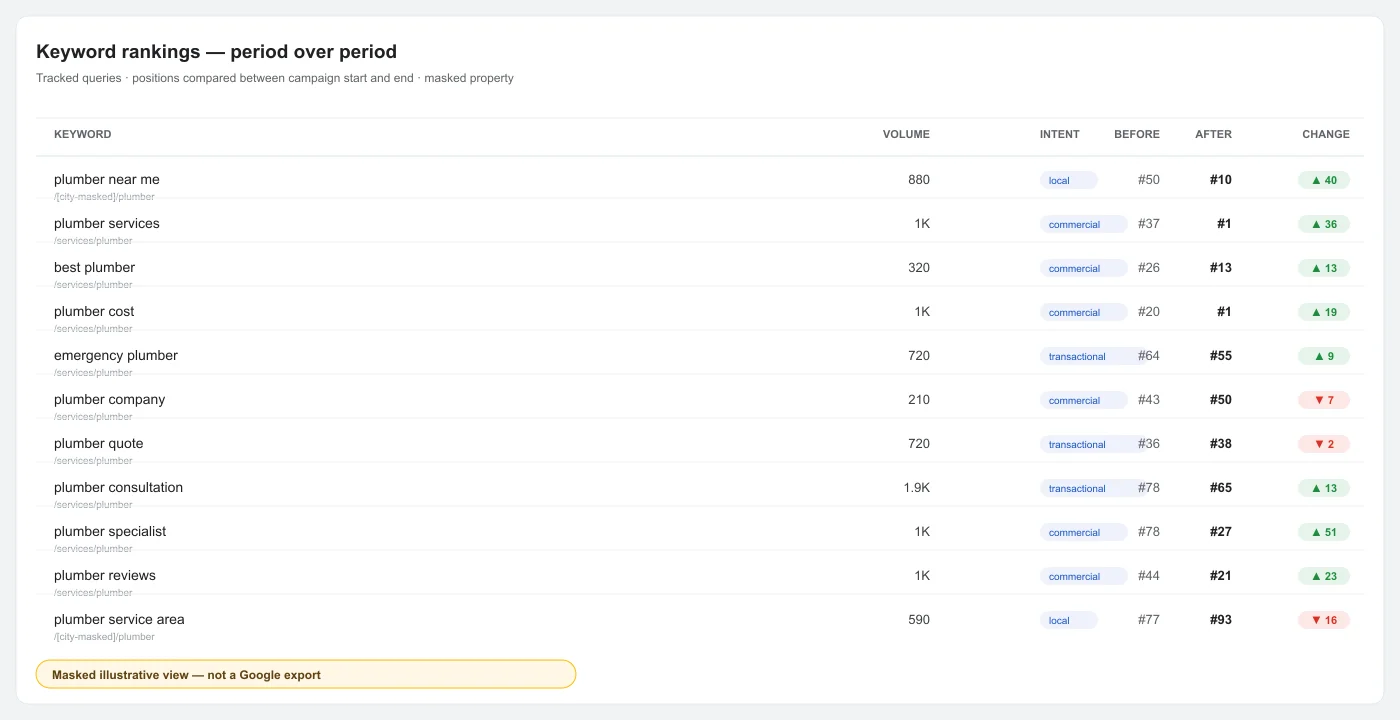Click the 880 volume value

point(919,180)
